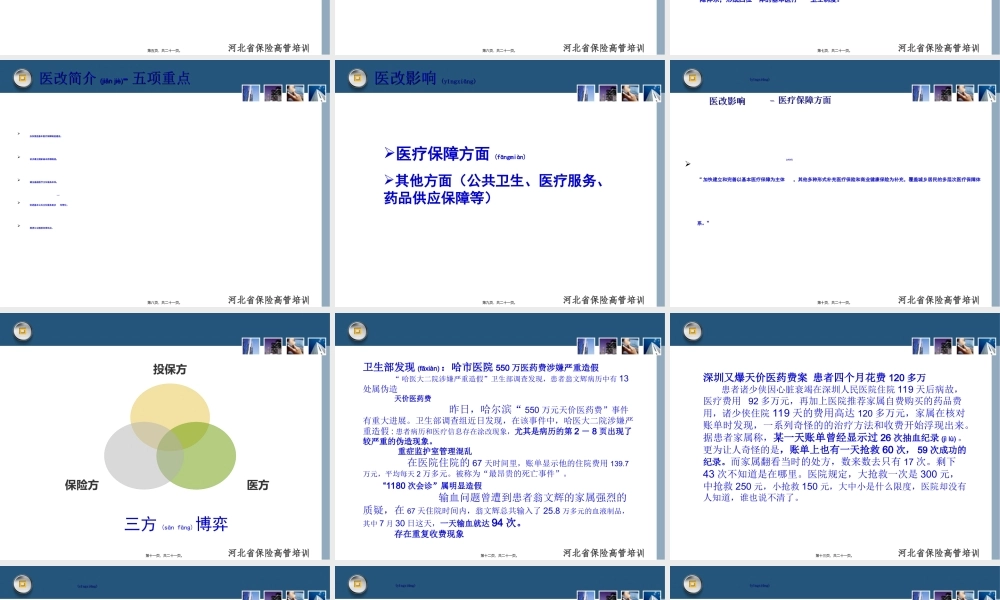The width and height of the screenshot is (1000, 600).
Task: Click the building-corner photo icon under the cursor
Action: (x=318, y=95)
